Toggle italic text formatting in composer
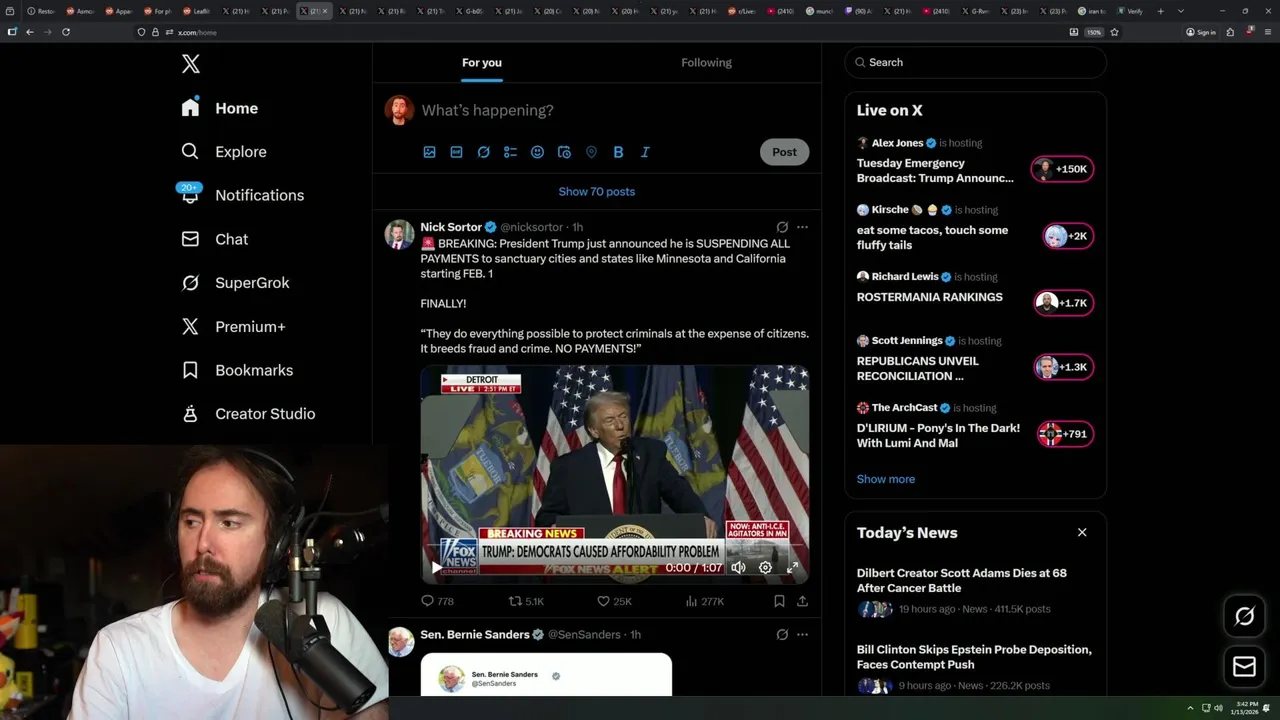Image resolution: width=1280 pixels, height=720 pixels. [645, 152]
